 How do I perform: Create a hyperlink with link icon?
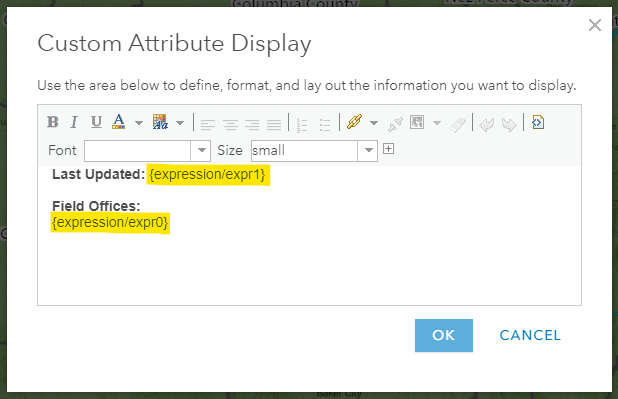coord(354,122)
